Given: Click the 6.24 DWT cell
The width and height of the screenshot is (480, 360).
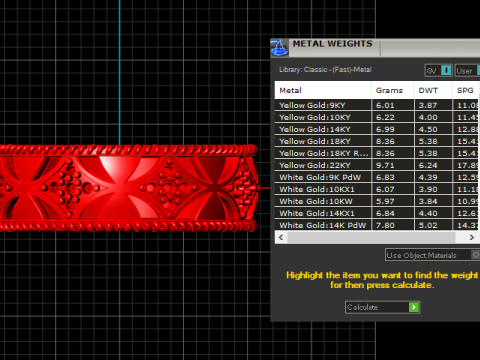Looking at the screenshot, I should tap(434, 165).
